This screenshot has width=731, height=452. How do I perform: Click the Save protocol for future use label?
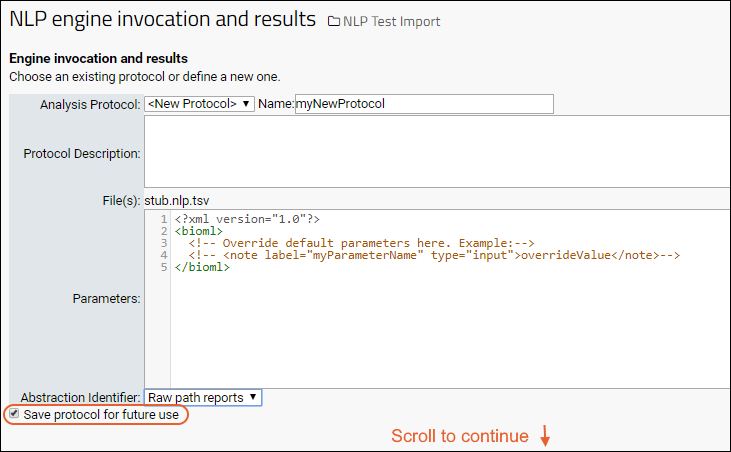pyautogui.click(x=101, y=414)
